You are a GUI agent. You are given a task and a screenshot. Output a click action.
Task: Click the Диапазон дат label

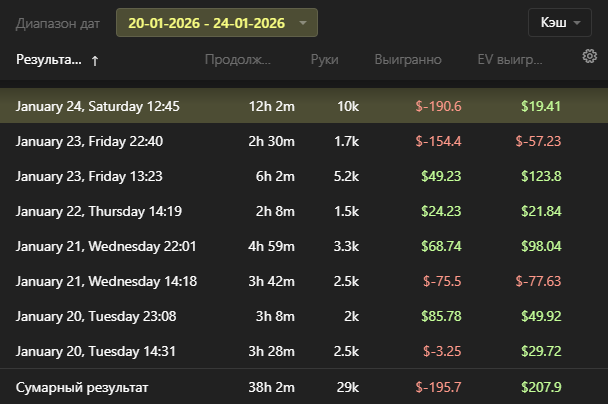coord(59,22)
